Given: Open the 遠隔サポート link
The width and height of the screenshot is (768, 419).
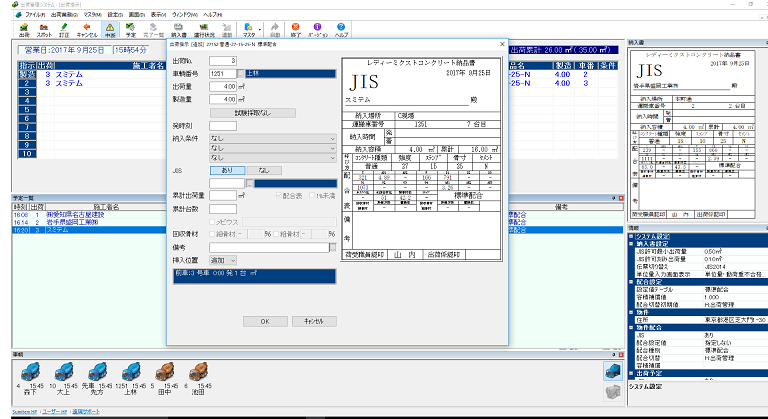Looking at the screenshot, I should tap(86, 412).
